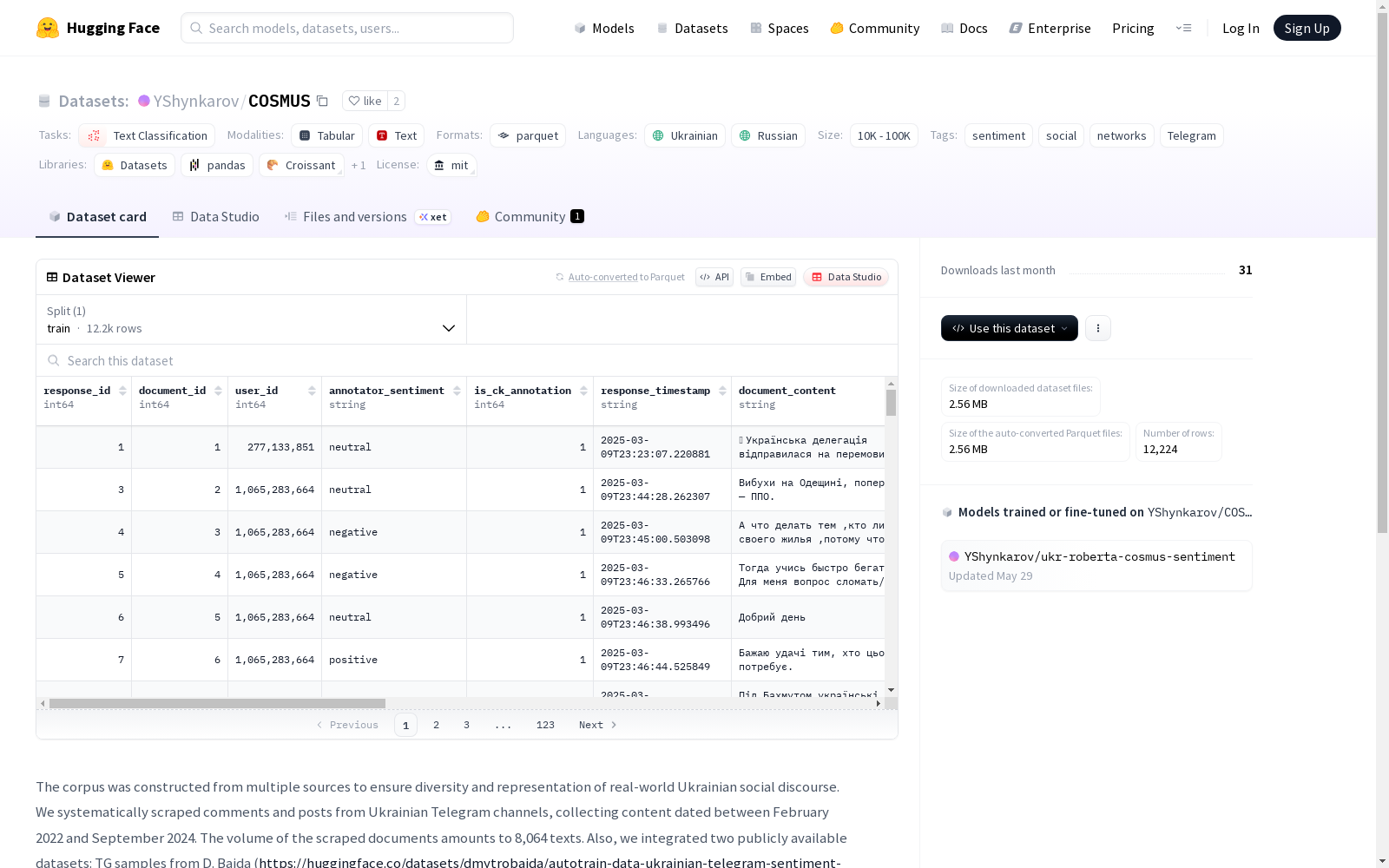Click the Datasets library emoji icon

click(108, 165)
